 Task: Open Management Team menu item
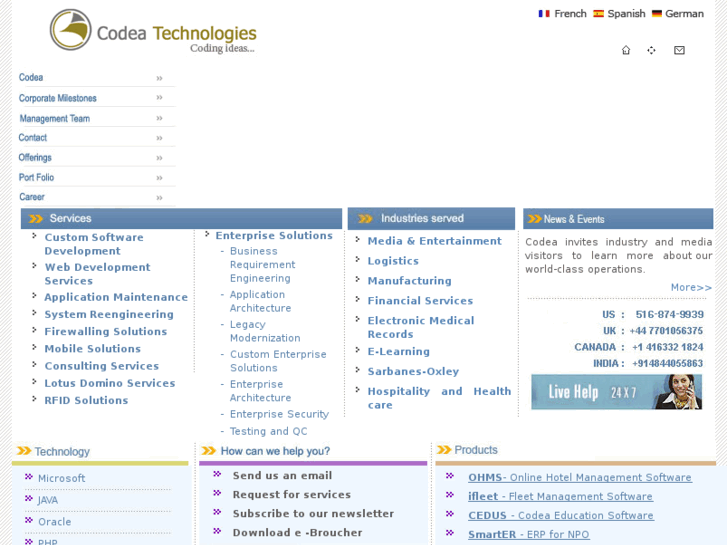click(x=55, y=118)
